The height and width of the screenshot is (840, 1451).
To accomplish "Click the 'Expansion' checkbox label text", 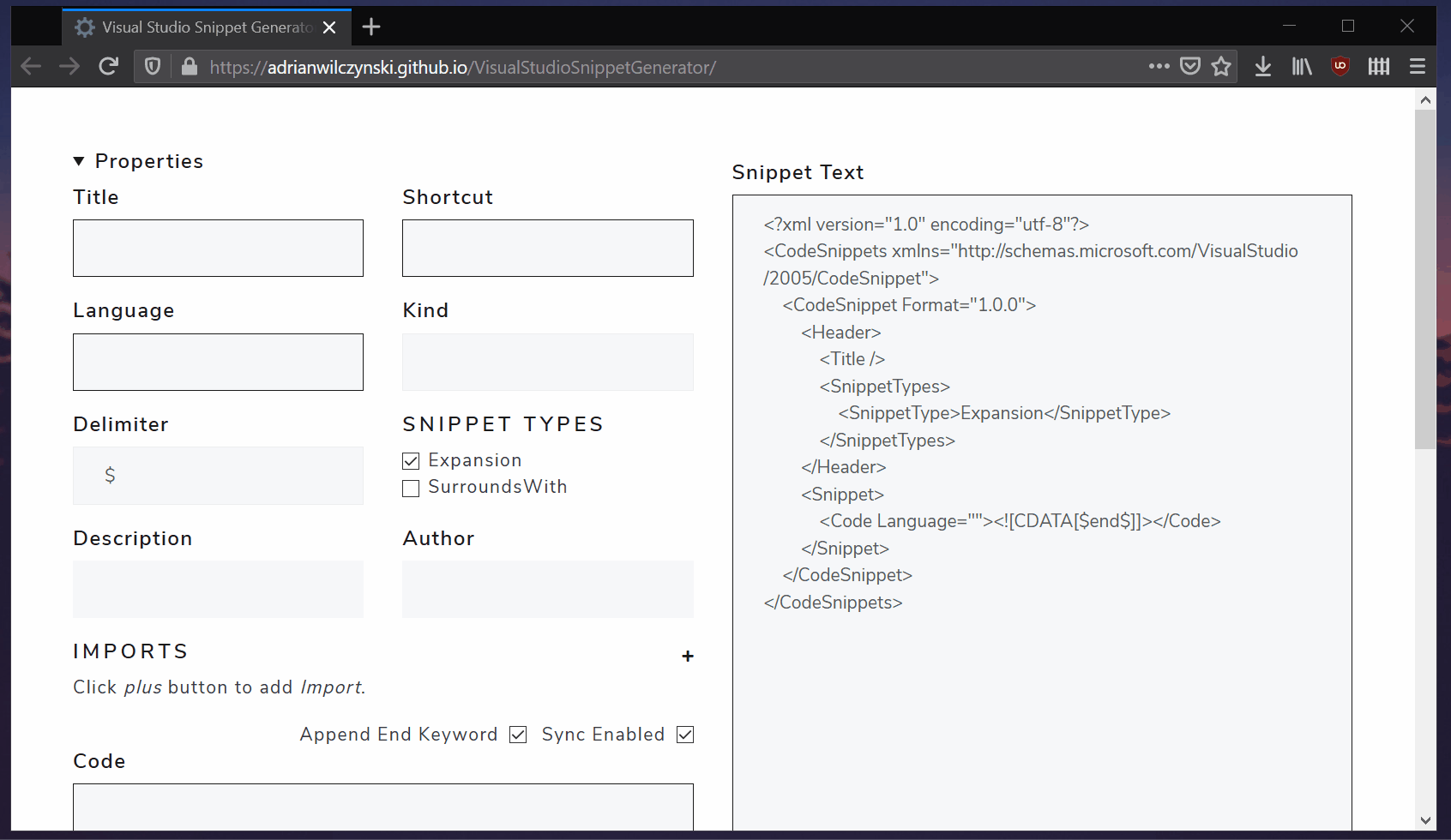I will 475,460.
